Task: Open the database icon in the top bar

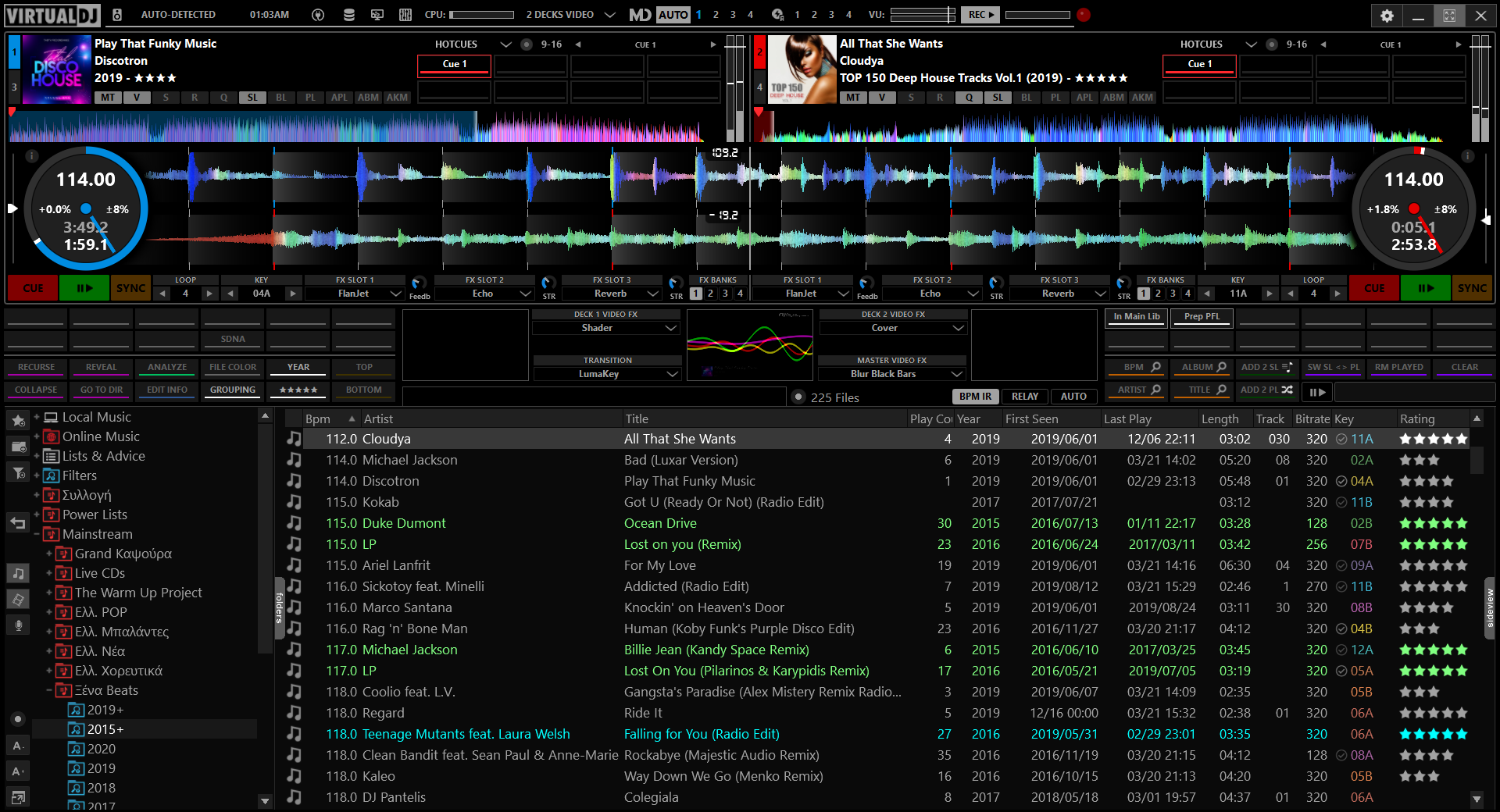Action: point(348,15)
